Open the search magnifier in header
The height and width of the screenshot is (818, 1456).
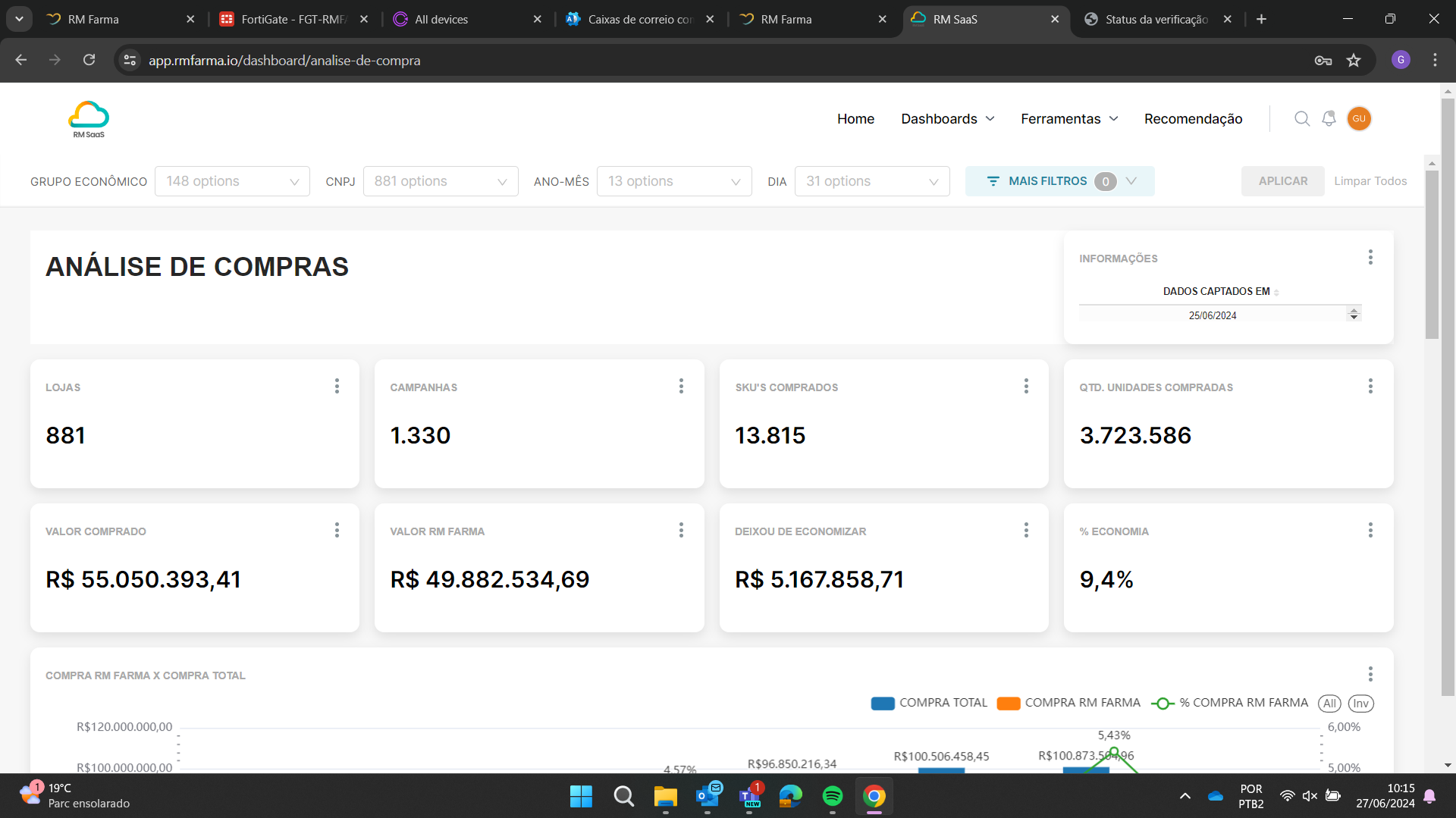pos(1301,119)
